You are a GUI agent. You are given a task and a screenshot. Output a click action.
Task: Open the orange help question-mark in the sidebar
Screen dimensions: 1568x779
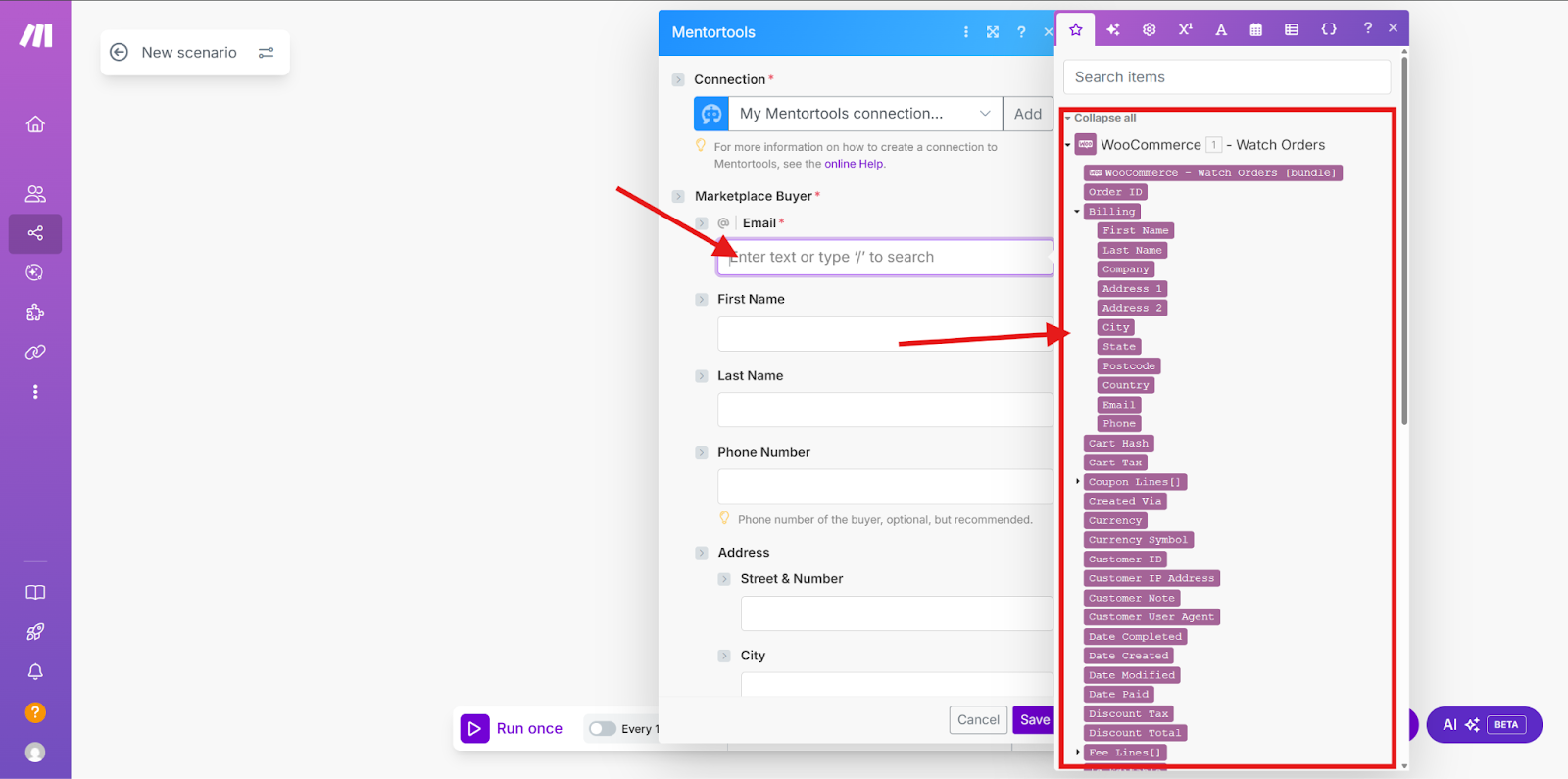point(35,712)
